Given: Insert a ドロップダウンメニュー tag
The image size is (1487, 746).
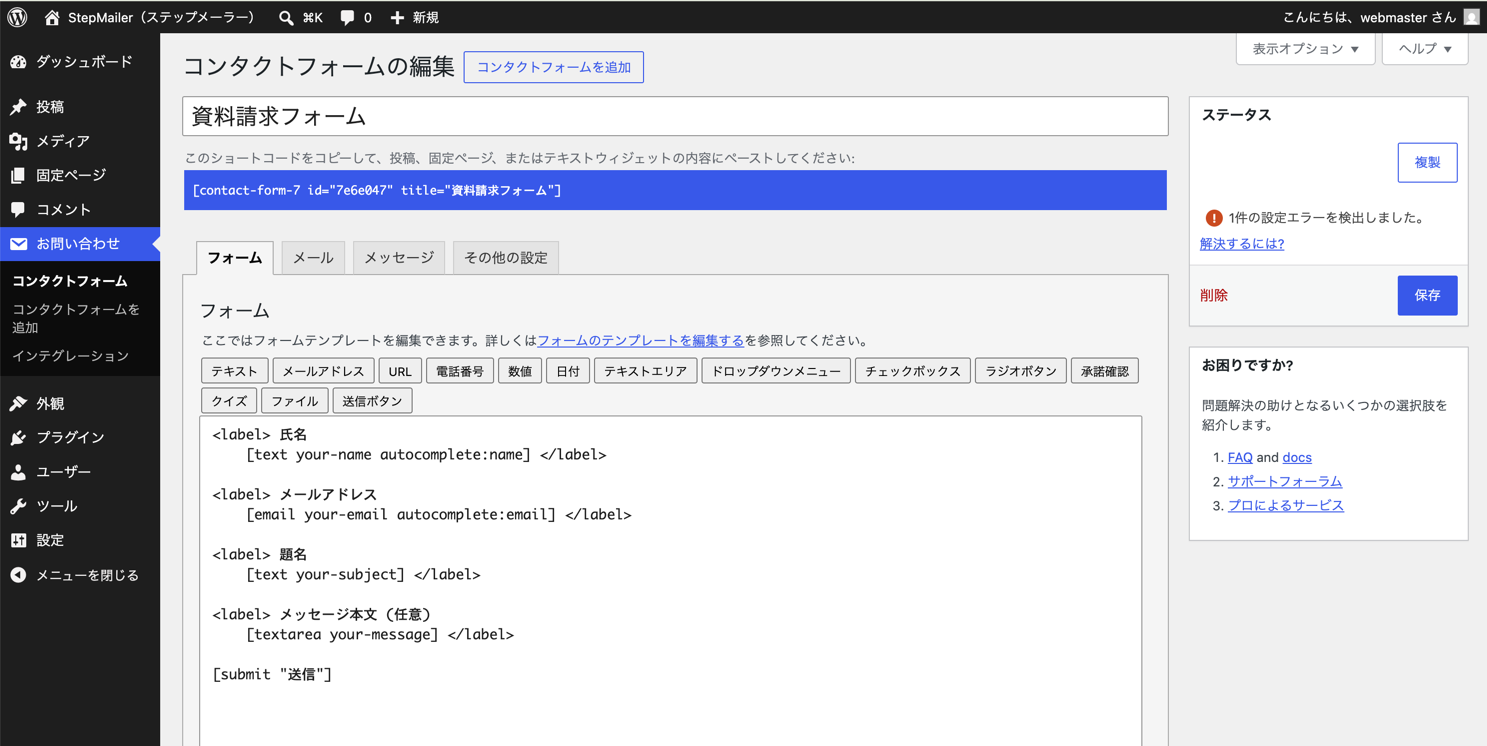Looking at the screenshot, I should (x=776, y=371).
